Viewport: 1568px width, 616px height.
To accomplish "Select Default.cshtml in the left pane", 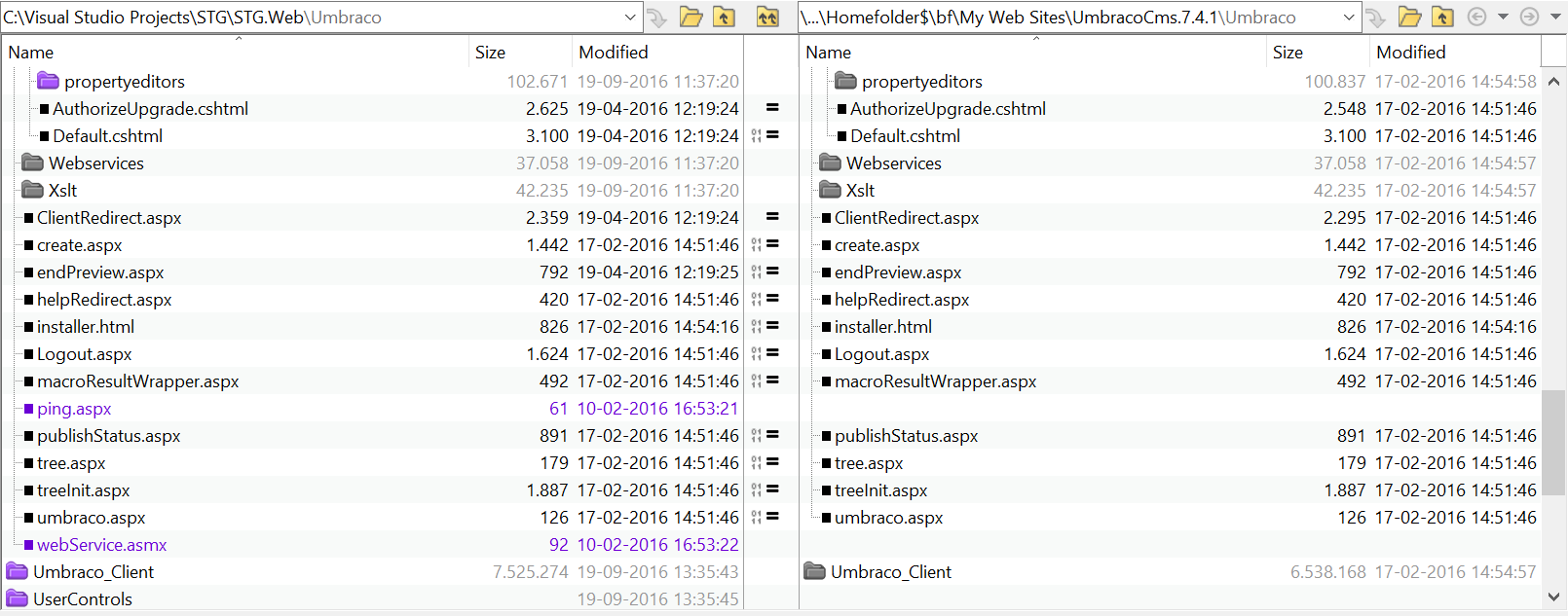I will tap(108, 136).
